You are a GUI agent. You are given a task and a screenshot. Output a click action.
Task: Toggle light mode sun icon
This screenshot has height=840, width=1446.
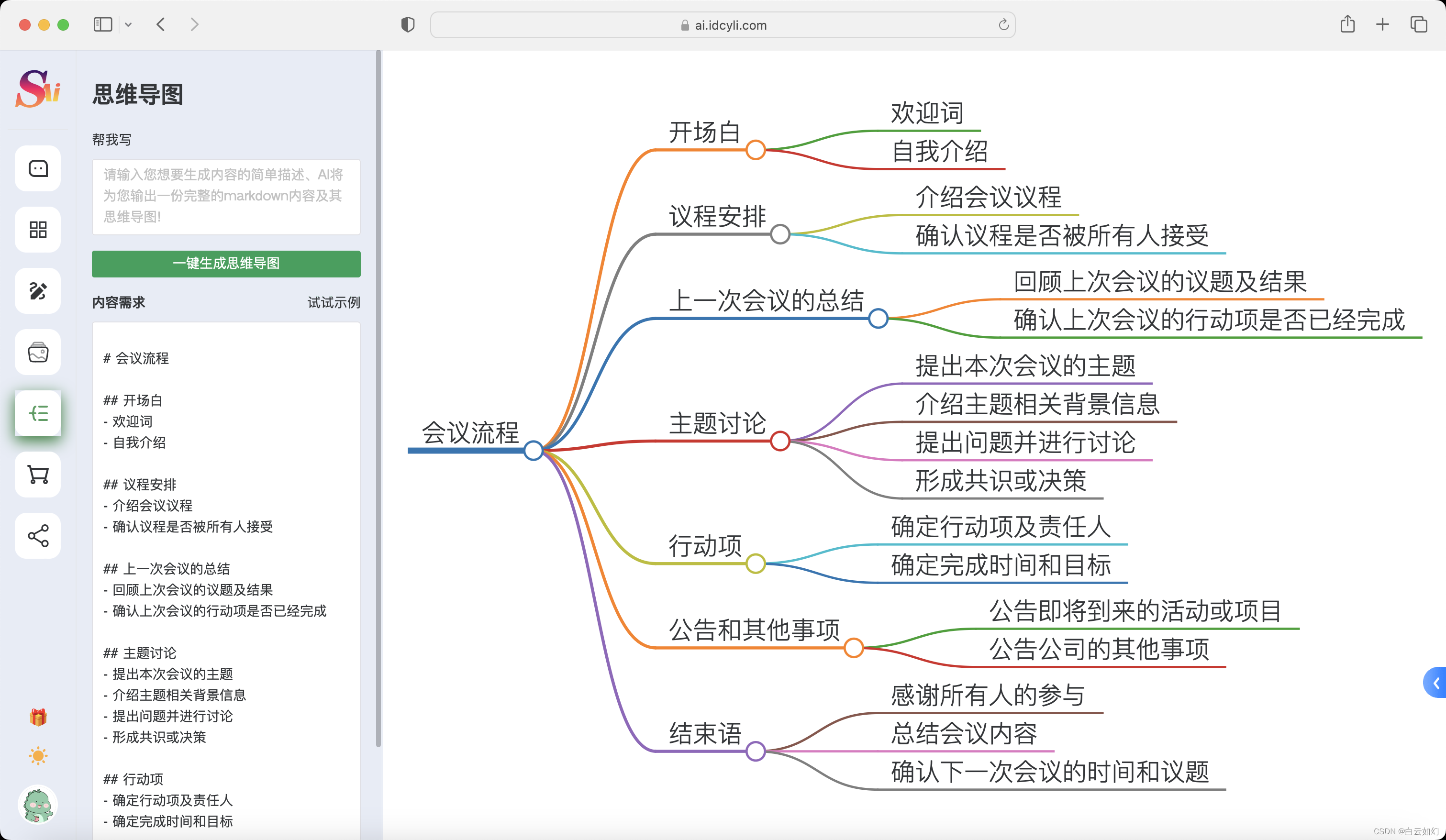point(38,756)
